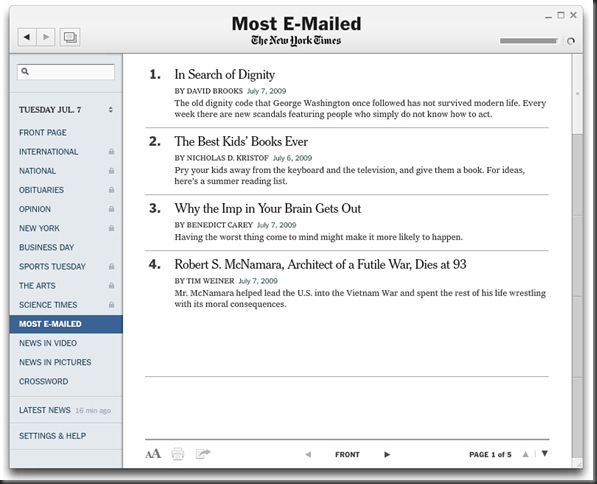Click the July 6, 2009 date on Kristof article
This screenshot has height=484, width=597.
[292, 158]
